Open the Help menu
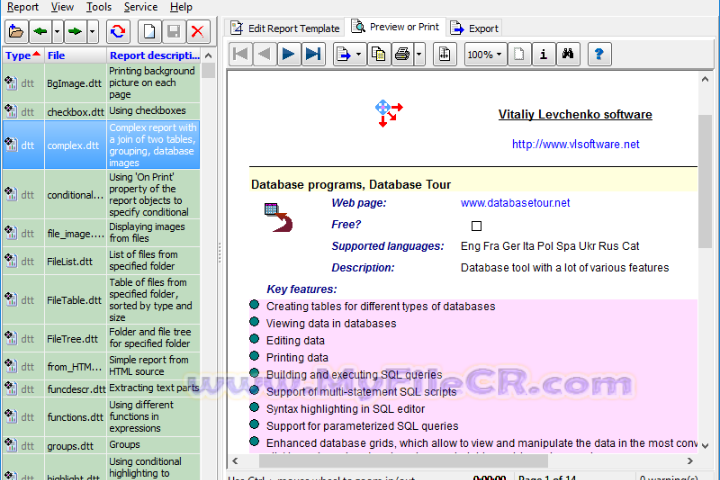 point(181,7)
